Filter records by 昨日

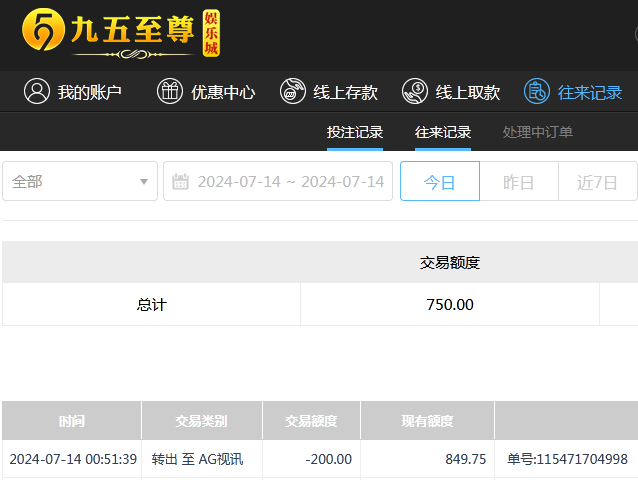pos(519,181)
